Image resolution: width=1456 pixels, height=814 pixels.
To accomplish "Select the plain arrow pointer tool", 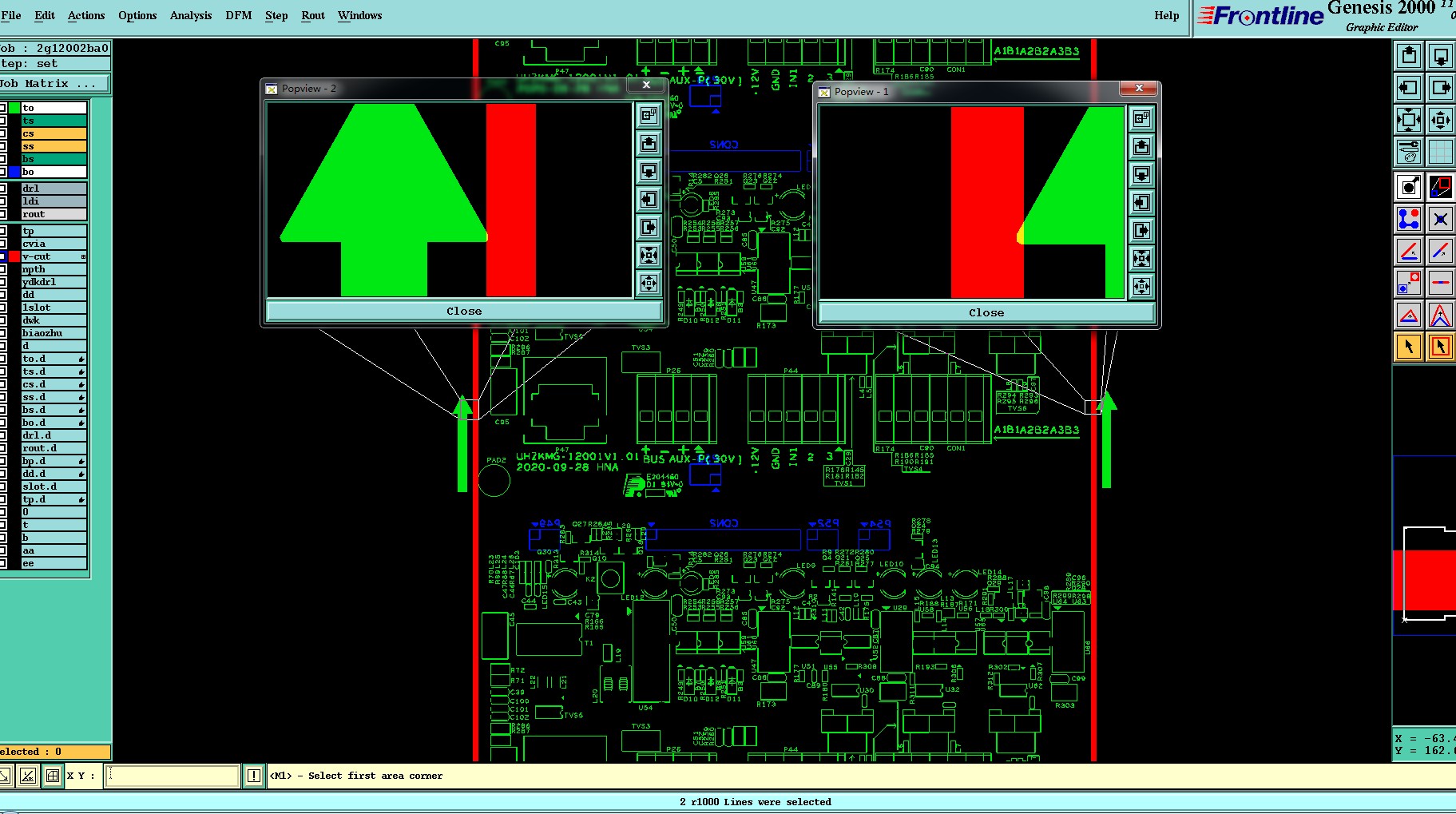I will point(1409,347).
